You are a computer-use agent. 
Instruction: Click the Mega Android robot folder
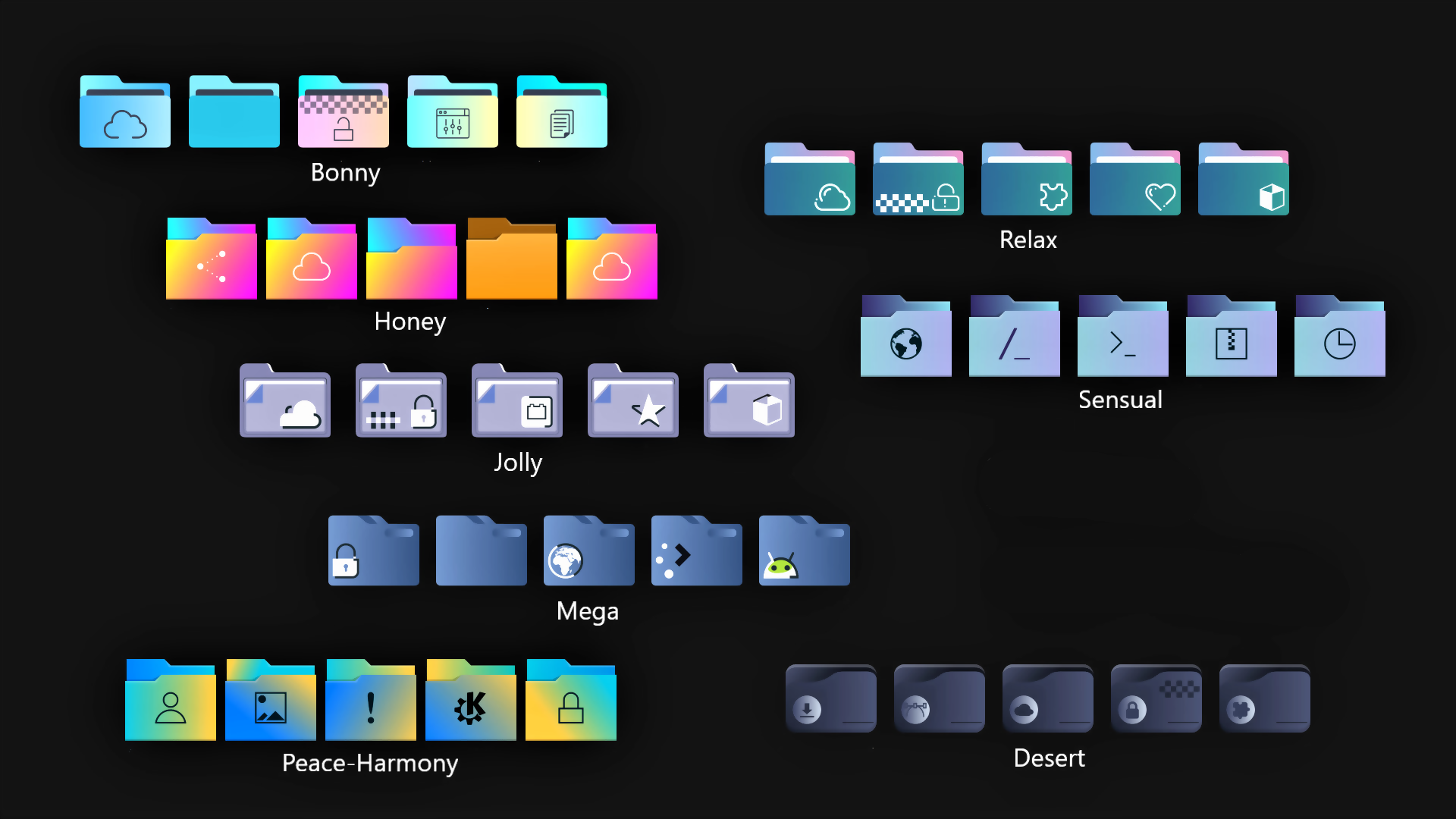pyautogui.click(x=803, y=551)
